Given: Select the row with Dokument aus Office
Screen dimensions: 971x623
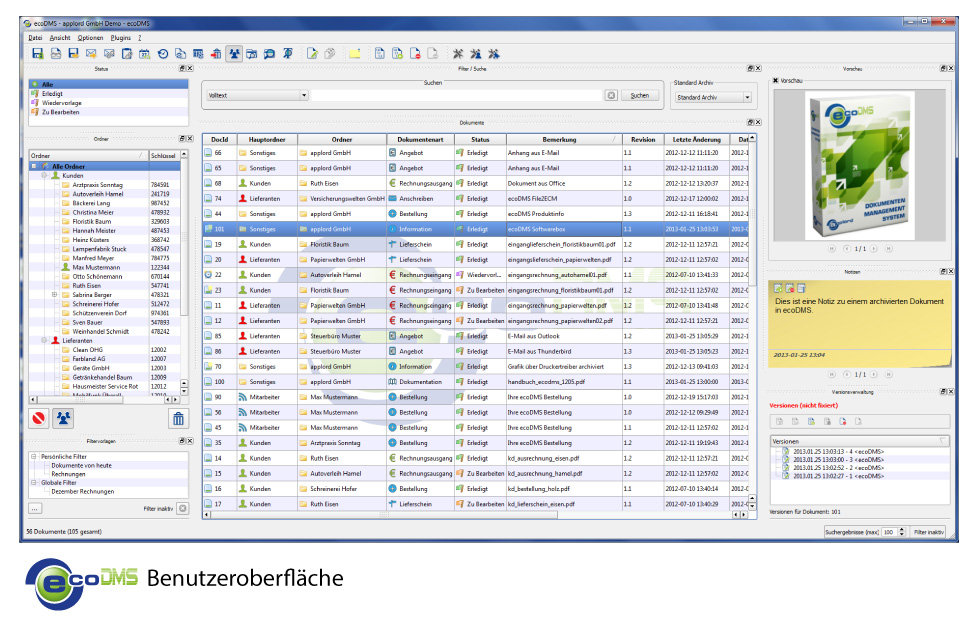Looking at the screenshot, I should coord(476,183).
